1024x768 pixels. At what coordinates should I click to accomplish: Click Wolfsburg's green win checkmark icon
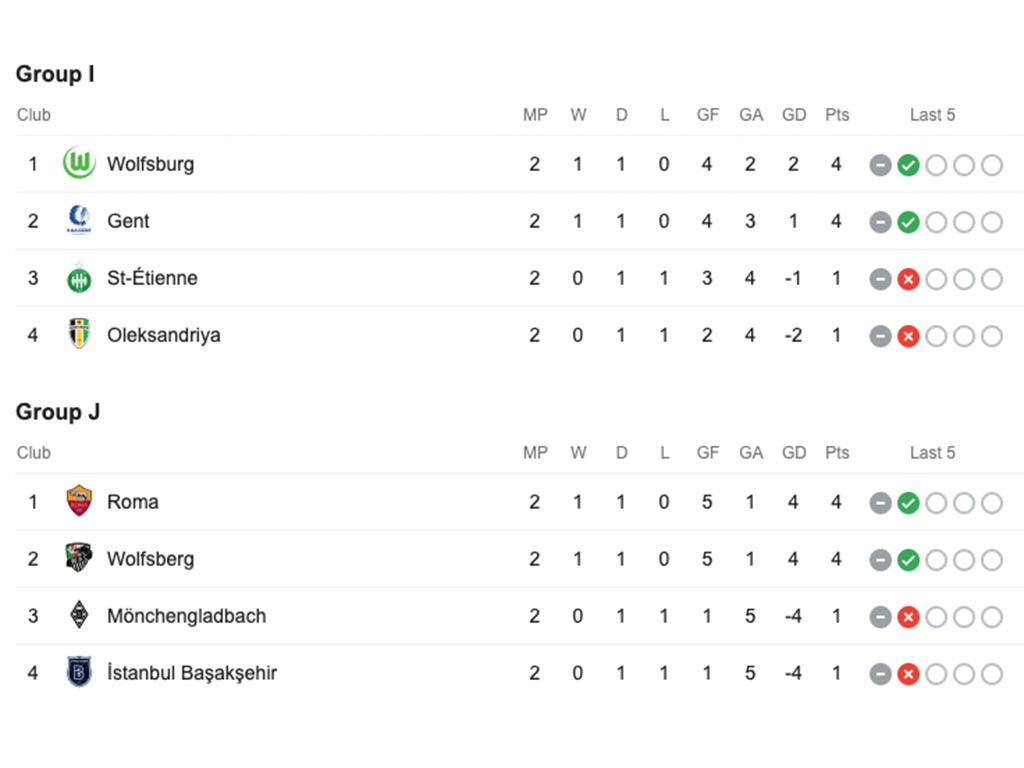pyautogui.click(x=908, y=165)
